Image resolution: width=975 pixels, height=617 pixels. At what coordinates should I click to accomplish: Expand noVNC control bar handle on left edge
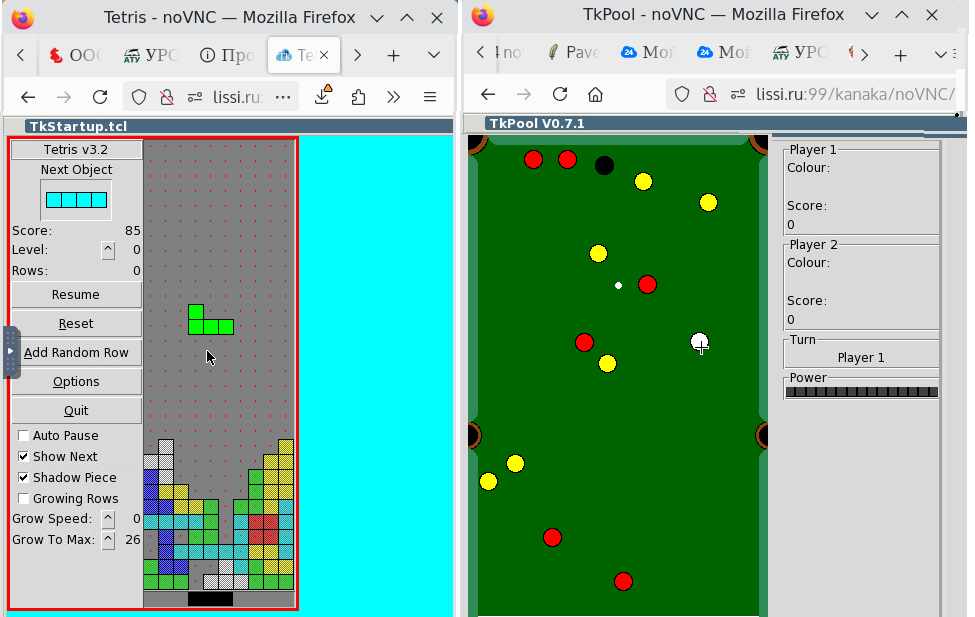coord(11,351)
